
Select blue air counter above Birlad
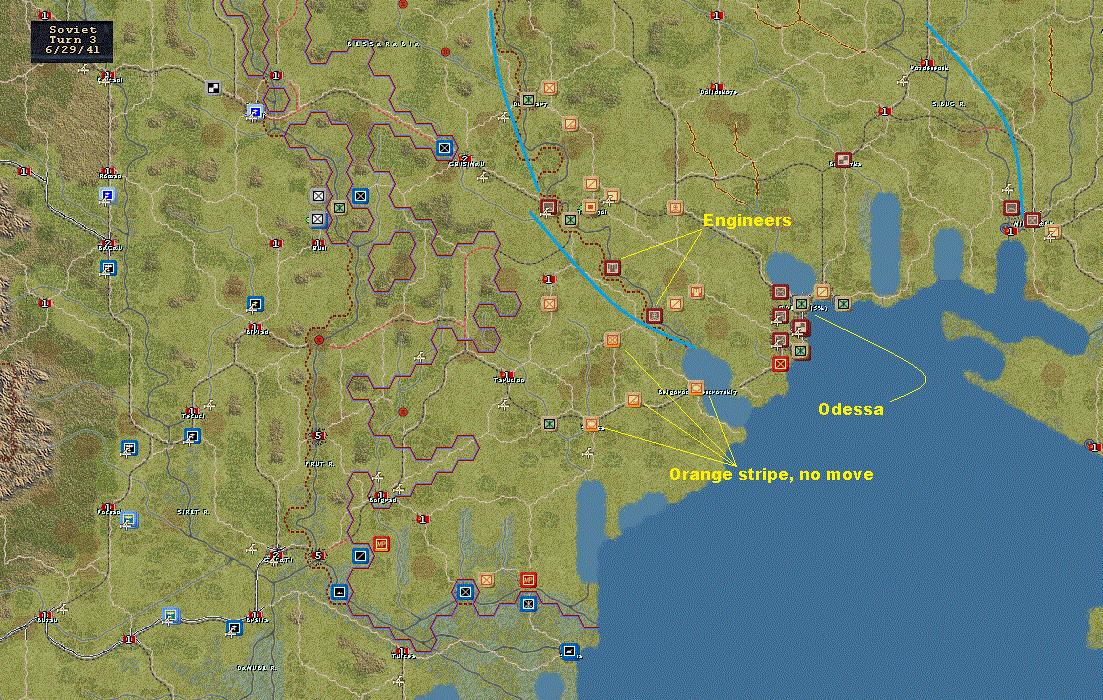click(x=255, y=305)
